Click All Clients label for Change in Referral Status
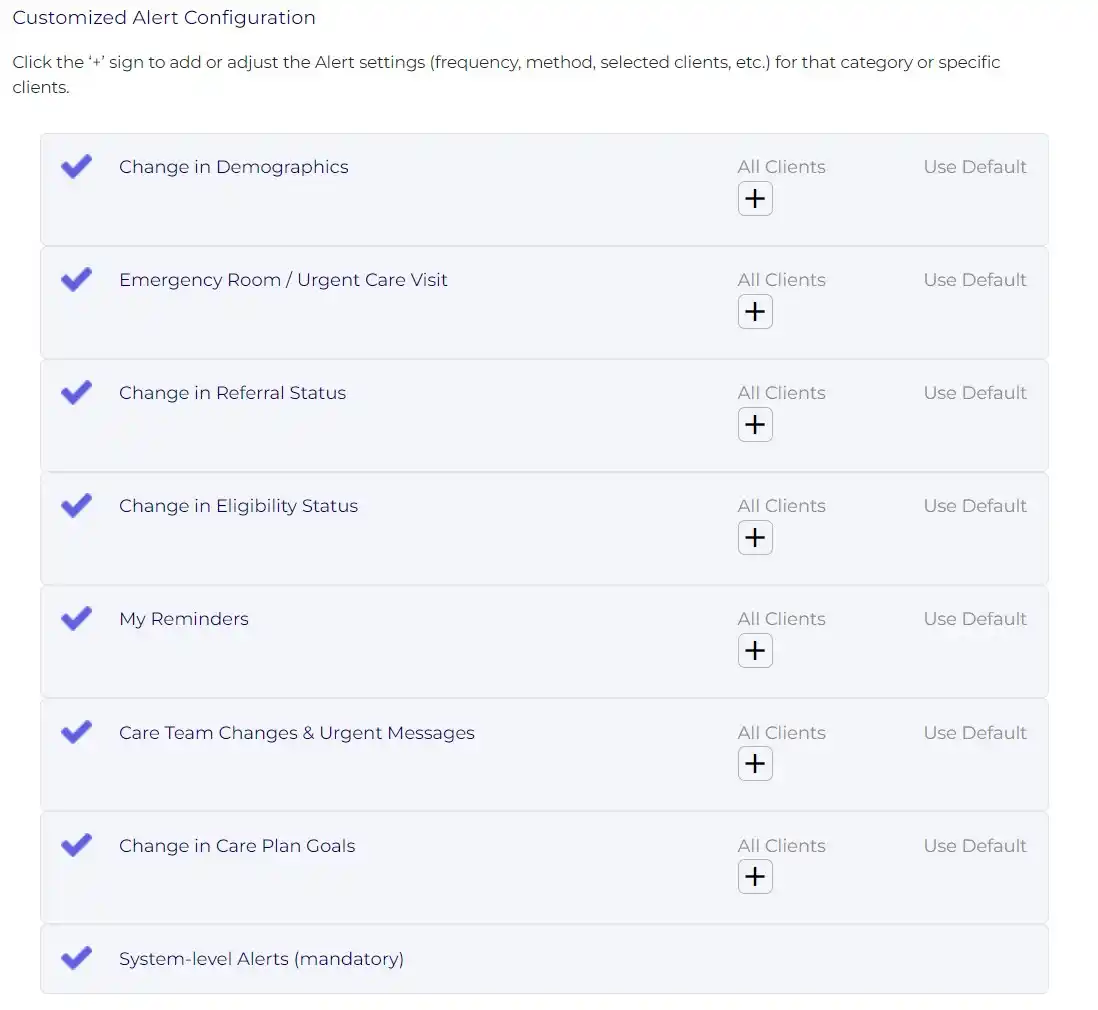The height and width of the screenshot is (1010, 1098). point(781,393)
